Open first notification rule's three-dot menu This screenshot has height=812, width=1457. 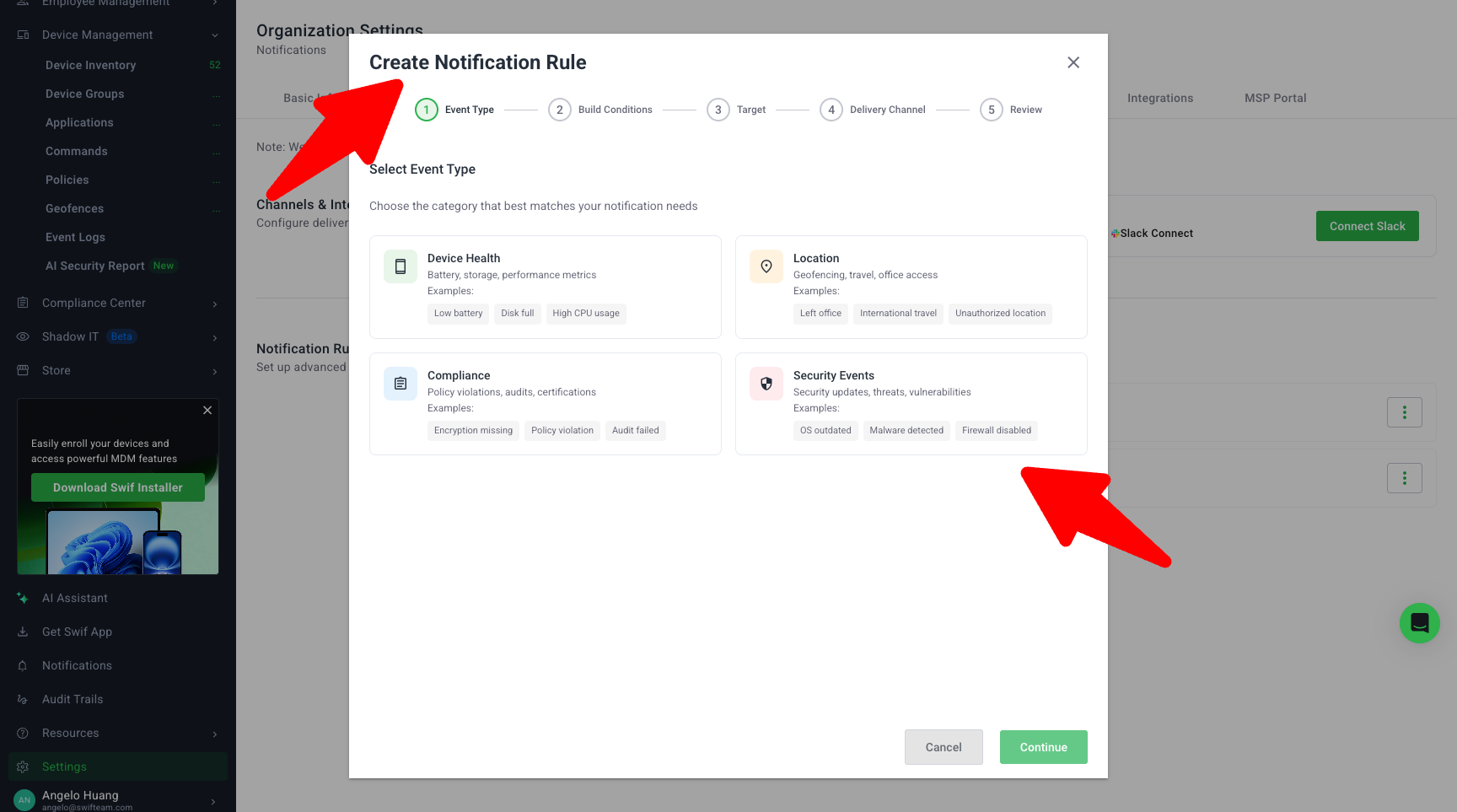tap(1404, 412)
